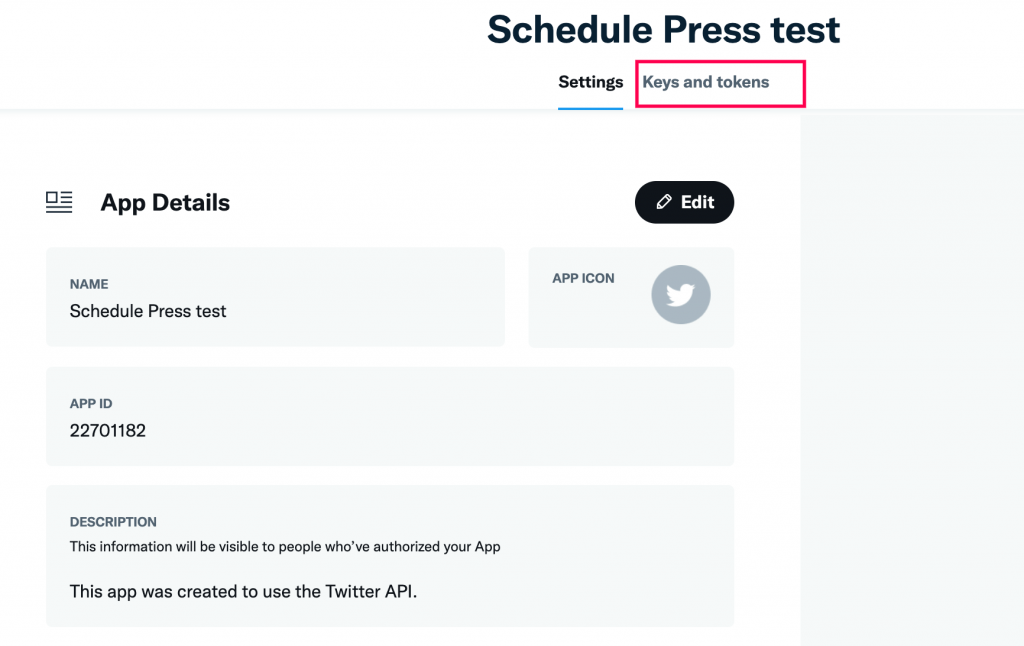Click the NAME field label
The width and height of the screenshot is (1024, 646).
click(x=89, y=284)
